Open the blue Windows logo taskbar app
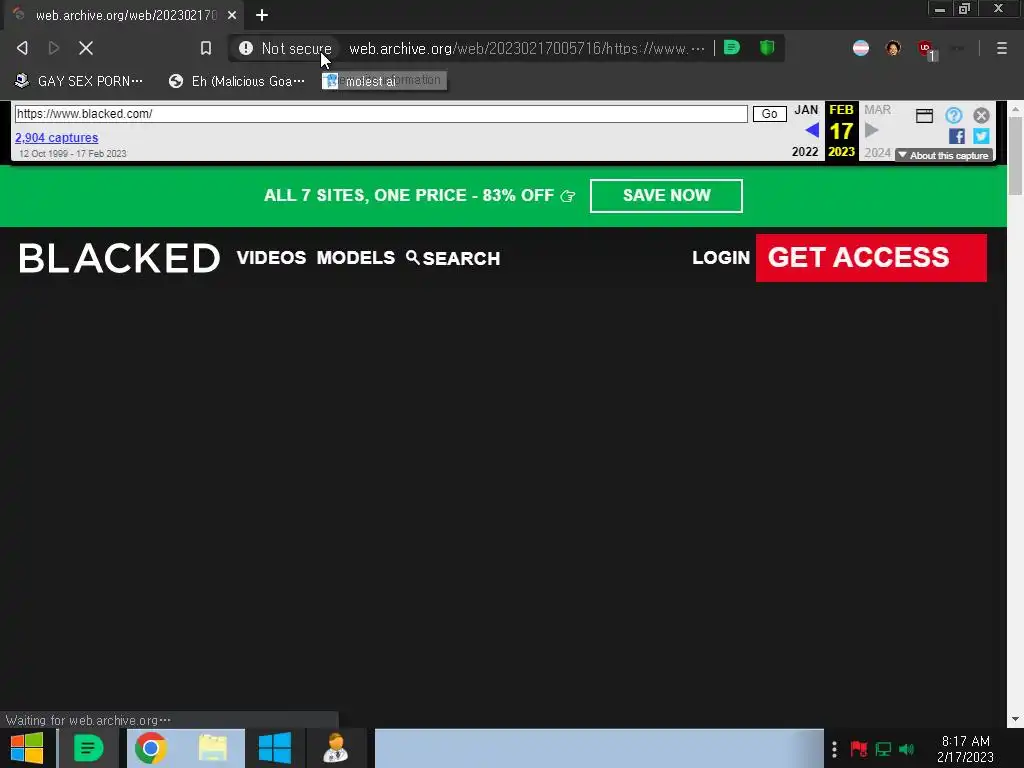 [x=275, y=748]
